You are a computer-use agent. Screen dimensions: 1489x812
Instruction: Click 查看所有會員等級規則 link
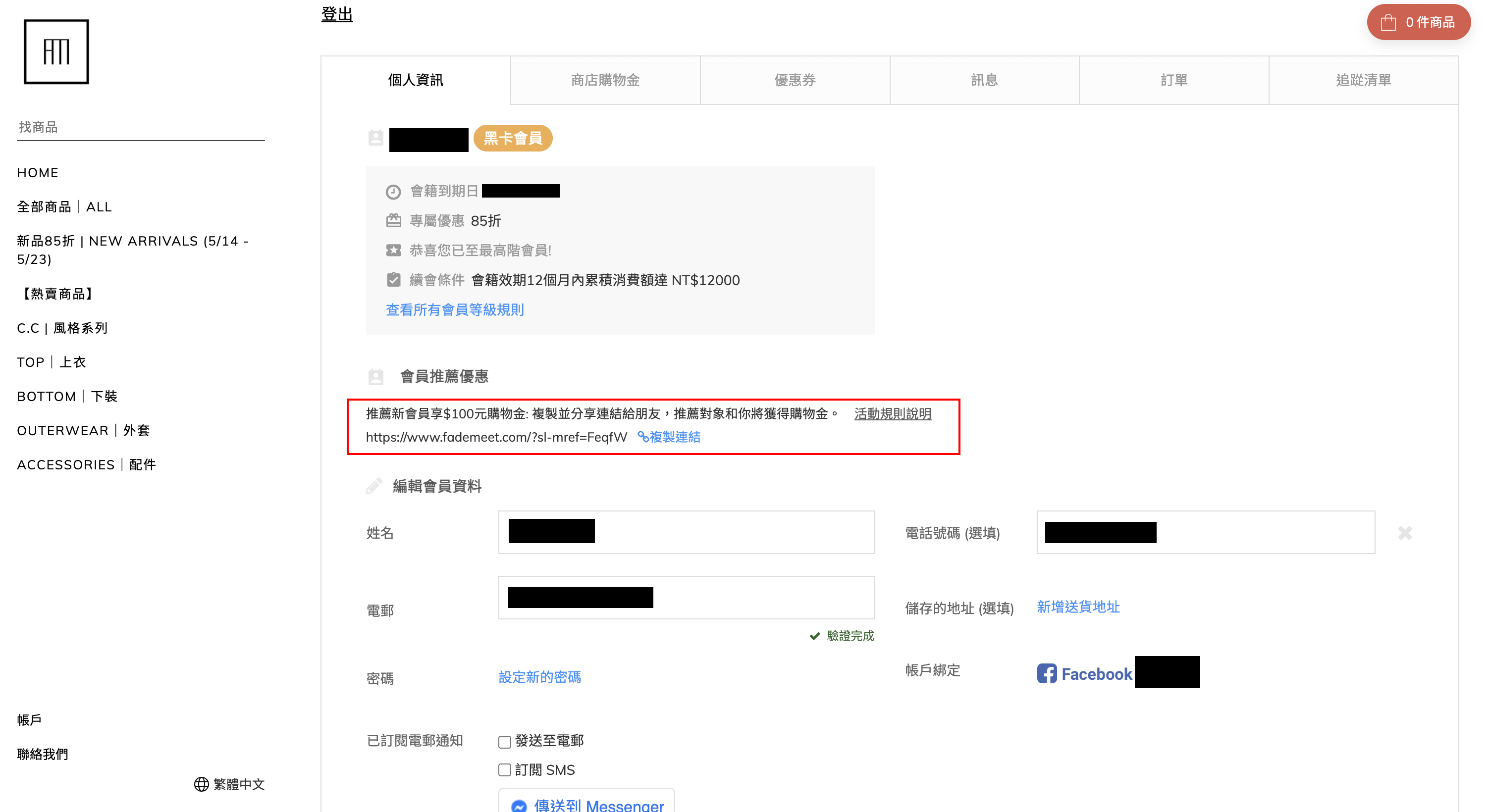click(x=454, y=310)
